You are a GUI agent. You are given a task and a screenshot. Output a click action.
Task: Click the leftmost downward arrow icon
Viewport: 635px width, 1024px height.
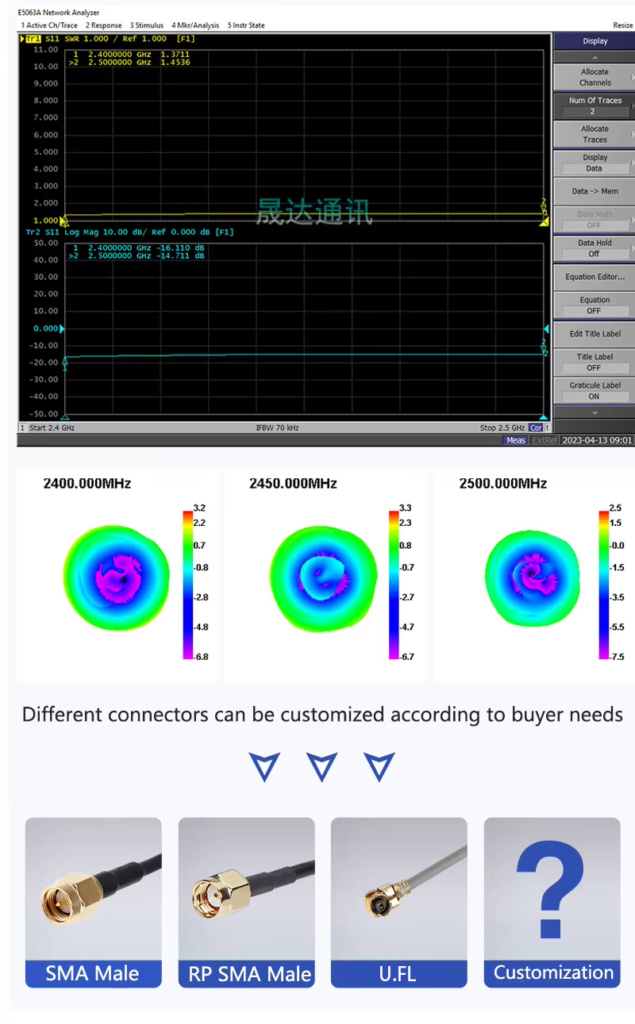[x=264, y=767]
